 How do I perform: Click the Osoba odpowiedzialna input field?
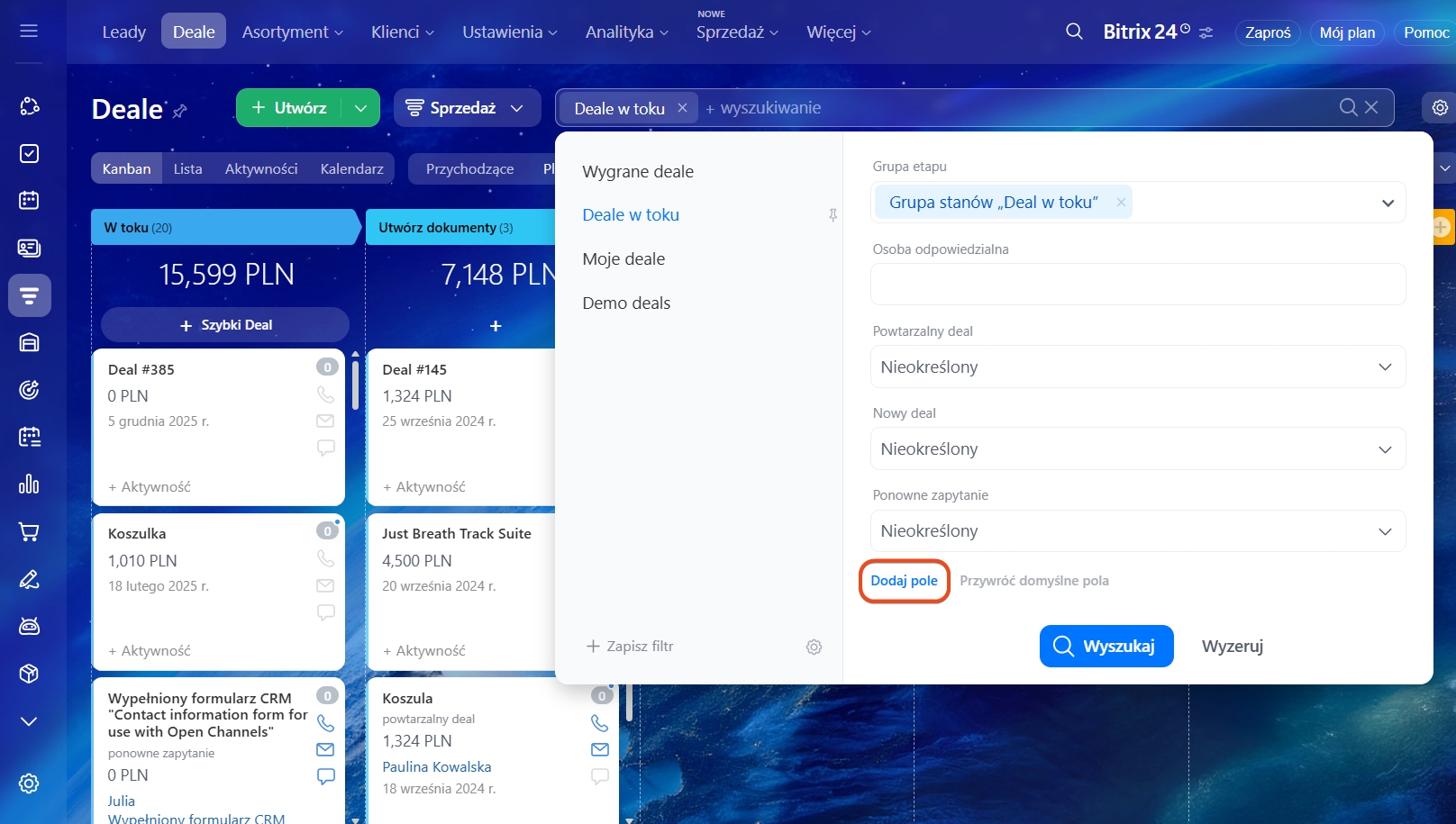tap(1137, 285)
